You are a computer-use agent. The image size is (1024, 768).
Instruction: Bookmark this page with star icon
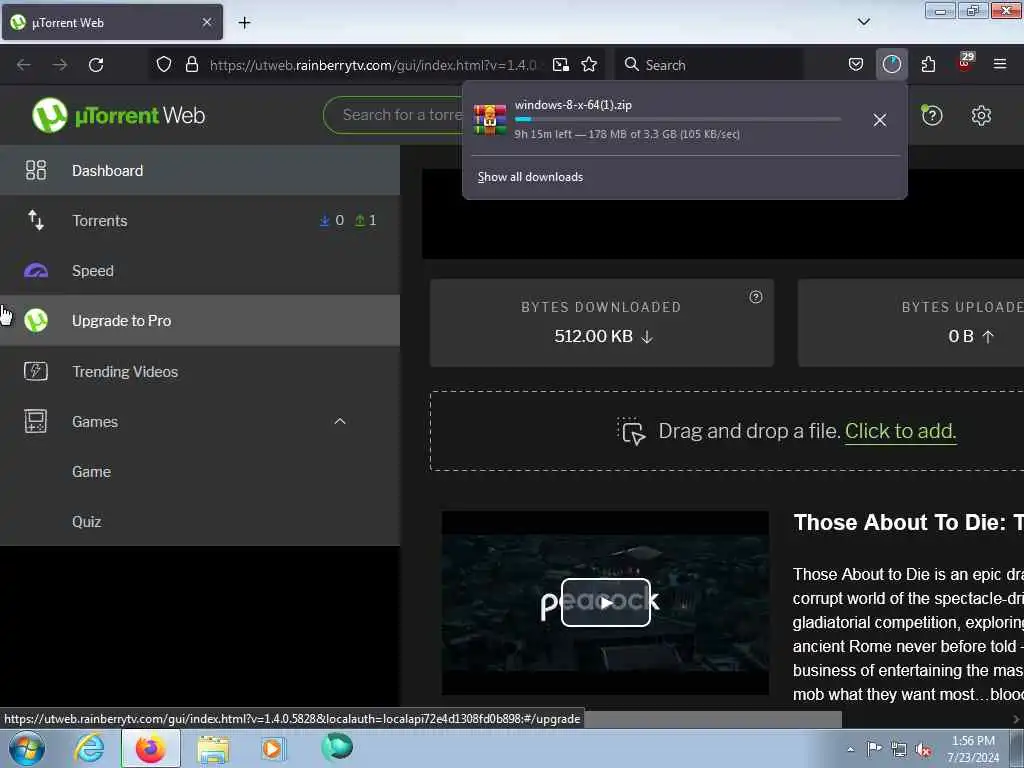point(589,64)
